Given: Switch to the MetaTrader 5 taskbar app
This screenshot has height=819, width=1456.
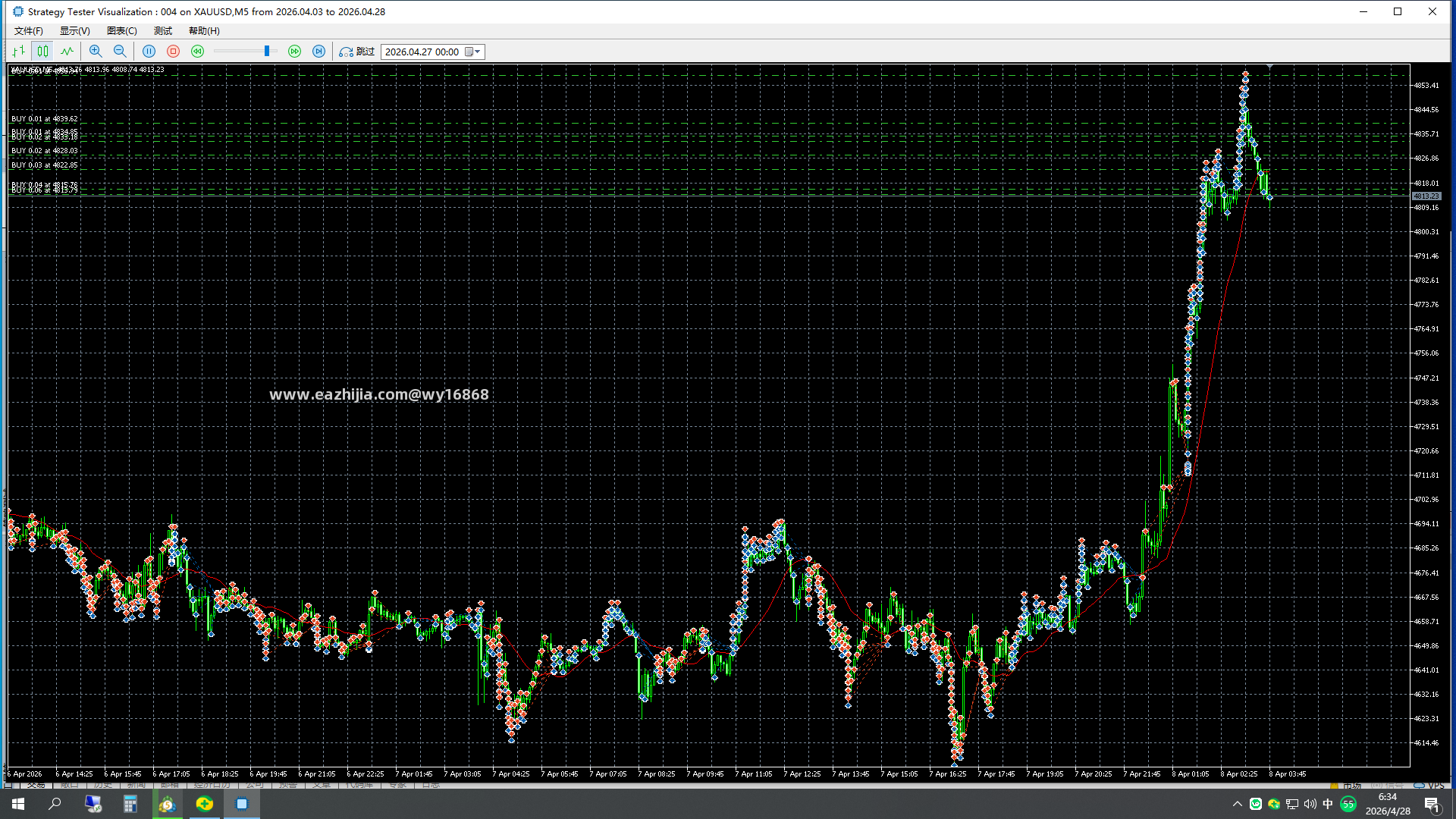Looking at the screenshot, I should coord(168,804).
